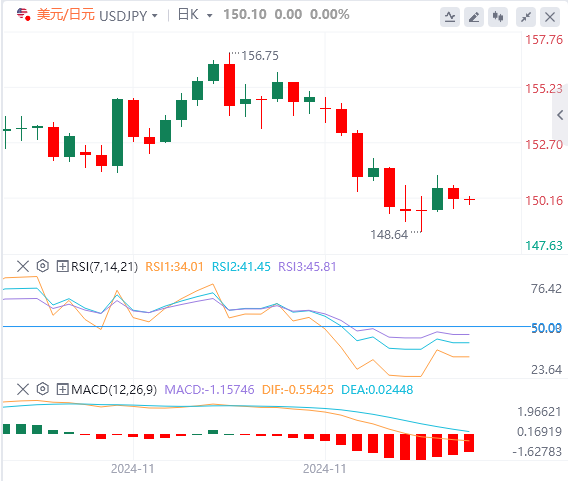
Task: Click the RSI(7,14,21) indicator label
Action: coord(104,267)
